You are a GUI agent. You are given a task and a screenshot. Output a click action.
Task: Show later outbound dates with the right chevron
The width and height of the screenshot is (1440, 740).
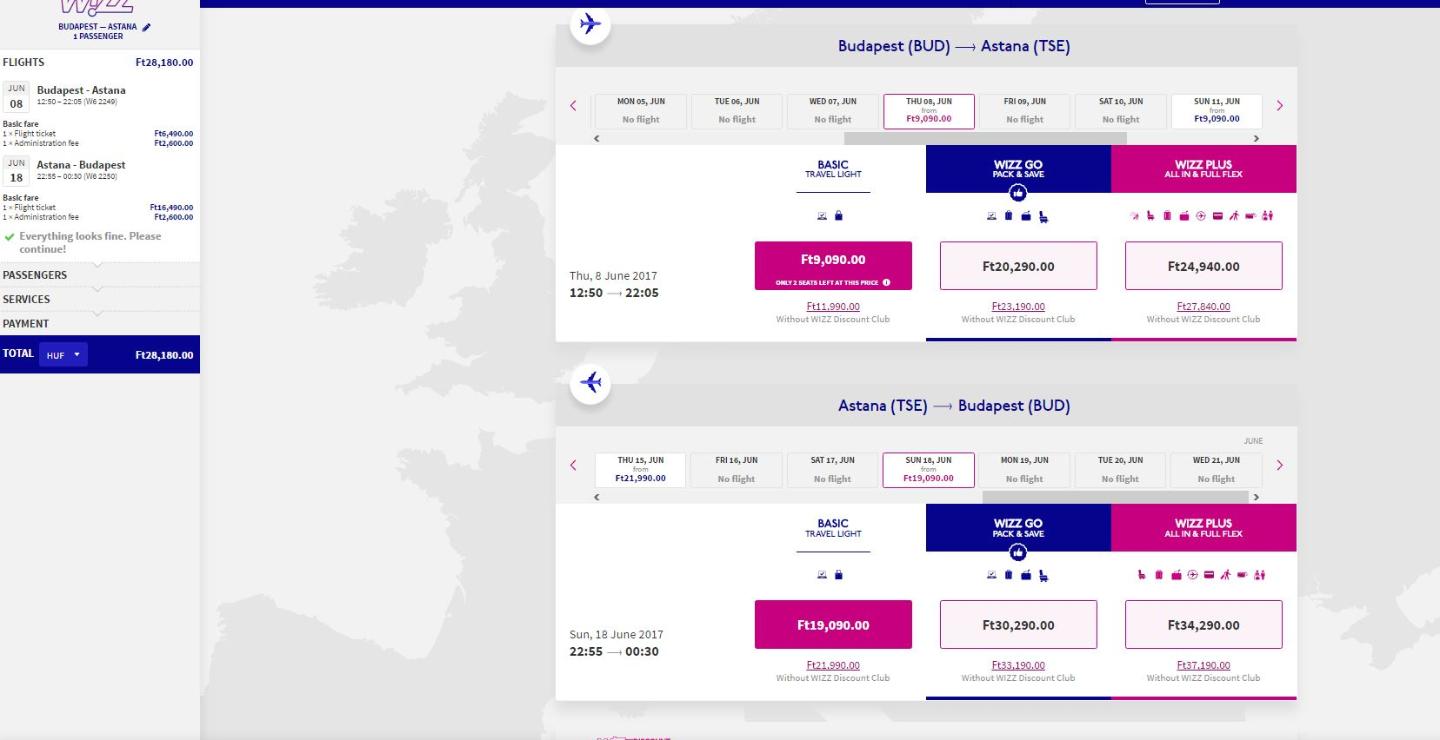click(1279, 106)
